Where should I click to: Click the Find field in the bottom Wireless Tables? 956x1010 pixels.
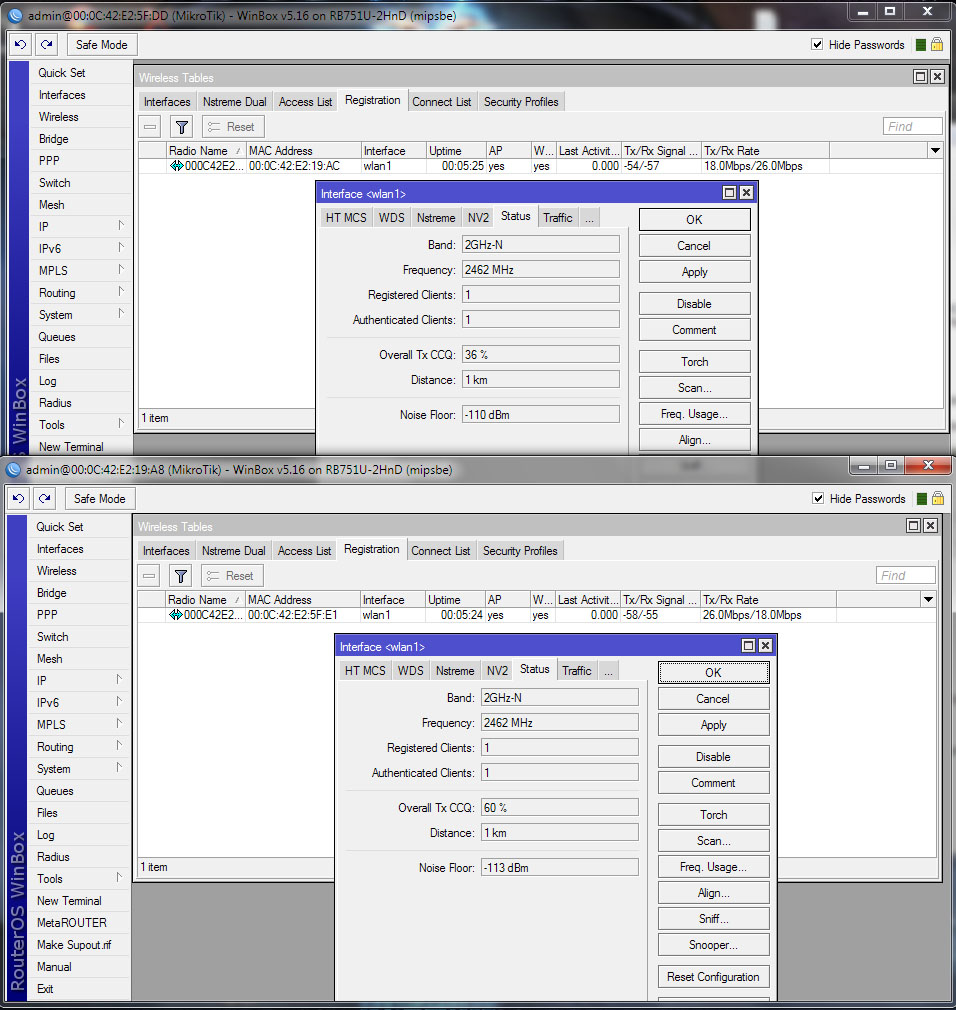click(906, 575)
